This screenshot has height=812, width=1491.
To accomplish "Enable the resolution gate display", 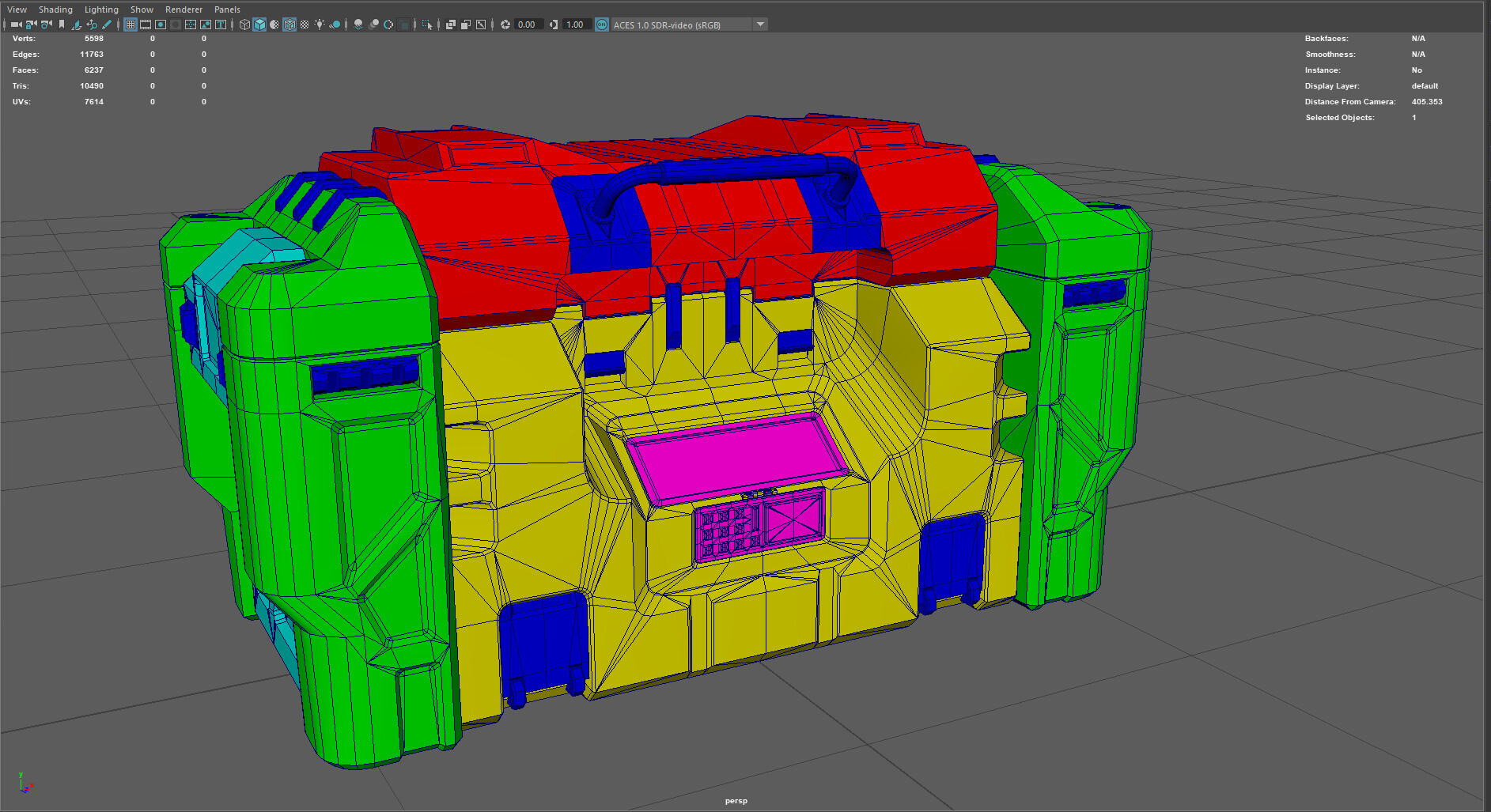I will click(161, 25).
